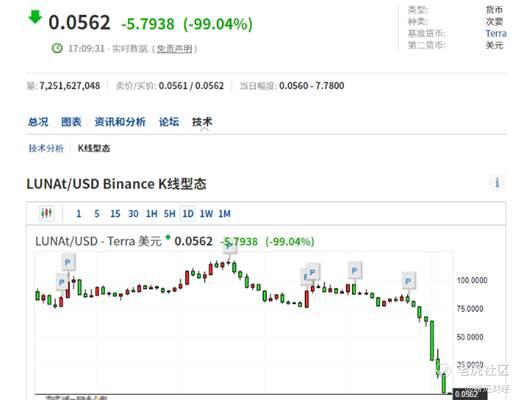519x400 pixels.
Task: Open the 资讯和分析 tab
Action: (x=120, y=122)
